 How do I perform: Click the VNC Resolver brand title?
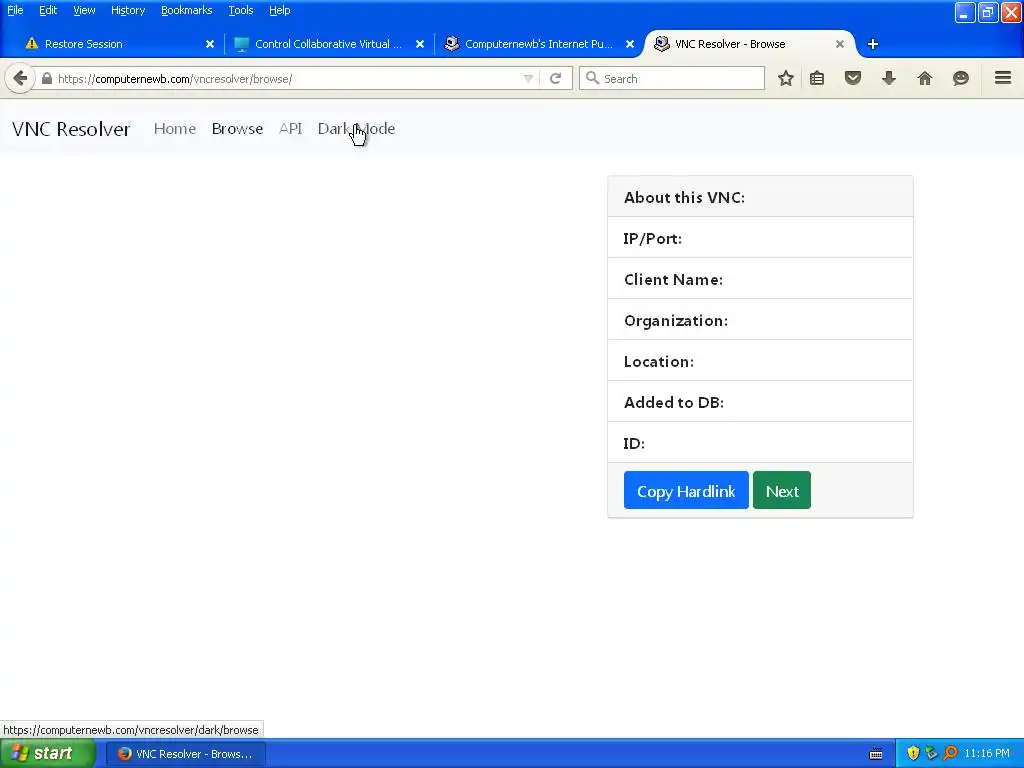[71, 129]
